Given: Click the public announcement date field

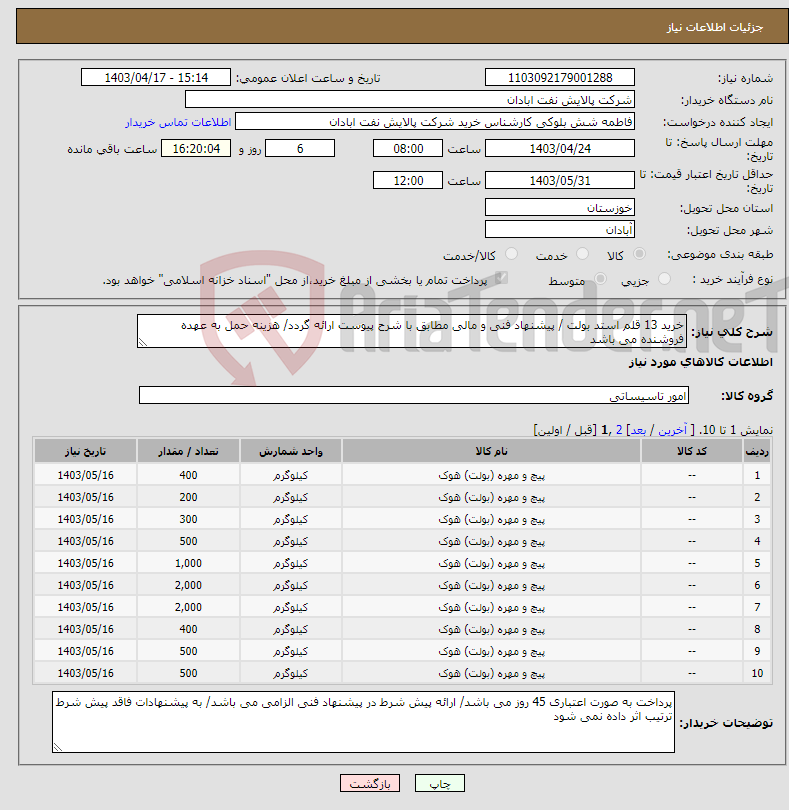Looking at the screenshot, I should (156, 77).
